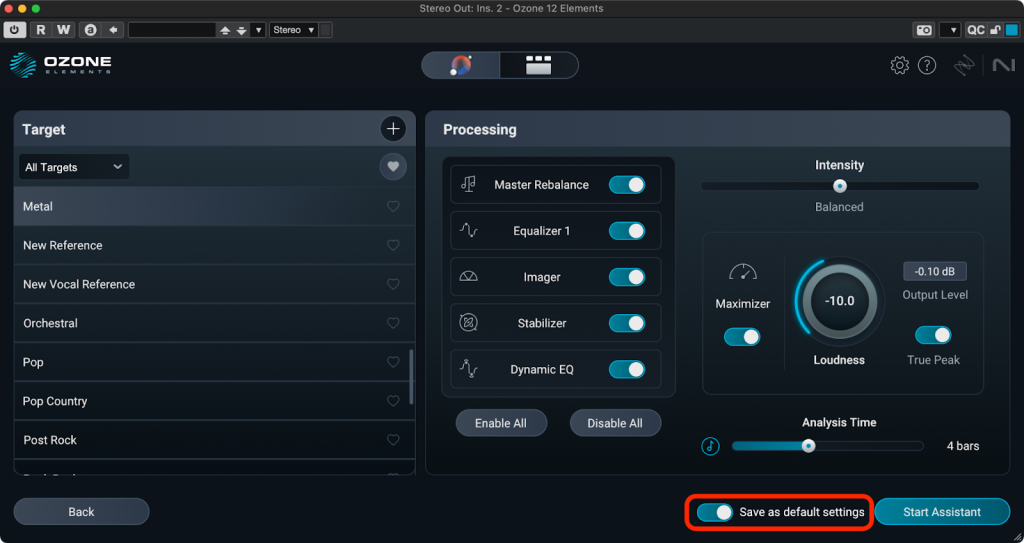Image resolution: width=1024 pixels, height=543 pixels.
Task: Toggle the Imager module off
Action: click(x=627, y=277)
